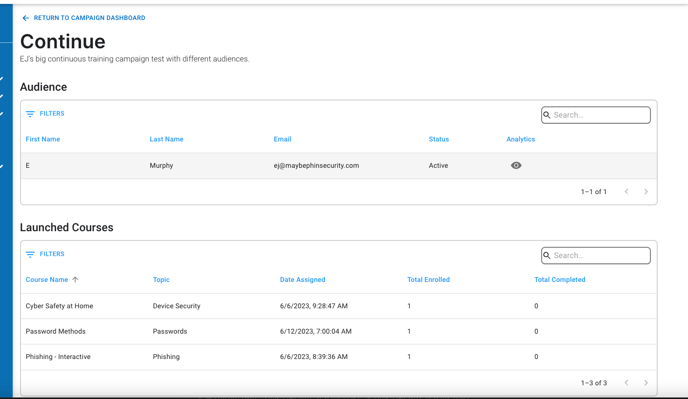Sort Audience table by Status
The width and height of the screenshot is (688, 399).
pyautogui.click(x=439, y=139)
